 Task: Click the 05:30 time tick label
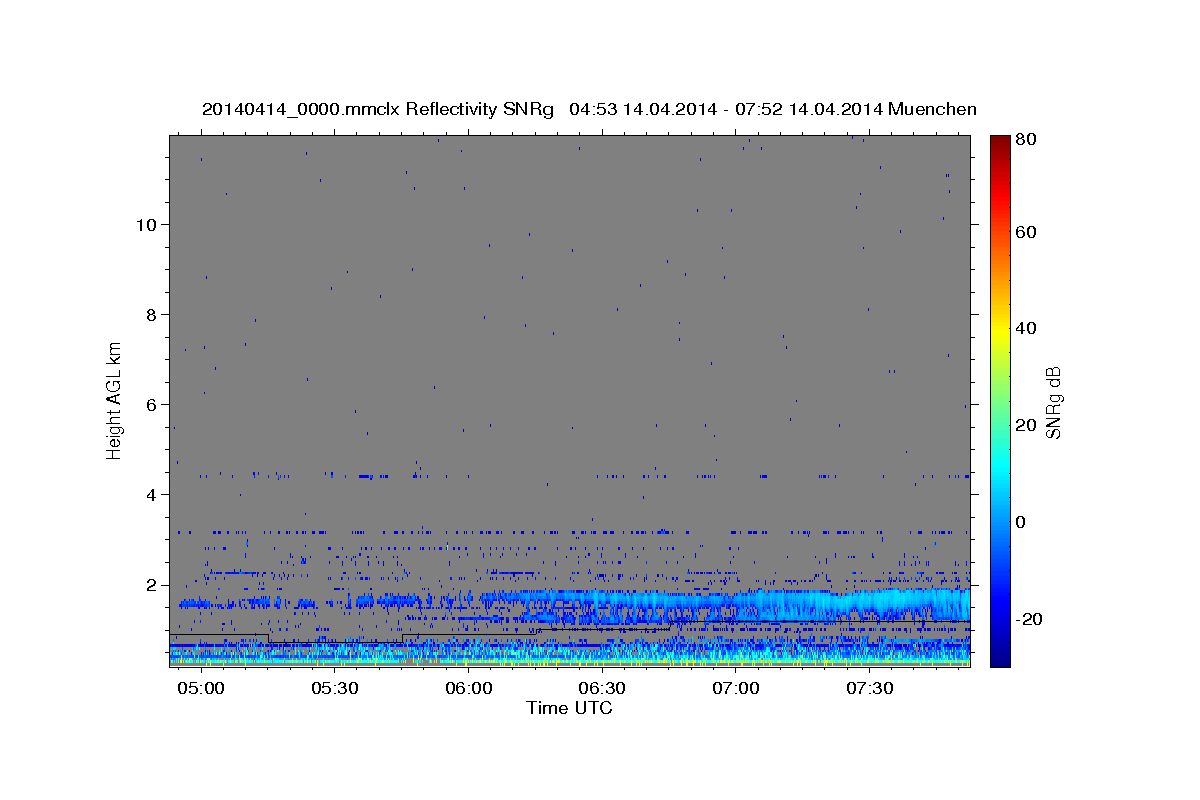(x=335, y=689)
